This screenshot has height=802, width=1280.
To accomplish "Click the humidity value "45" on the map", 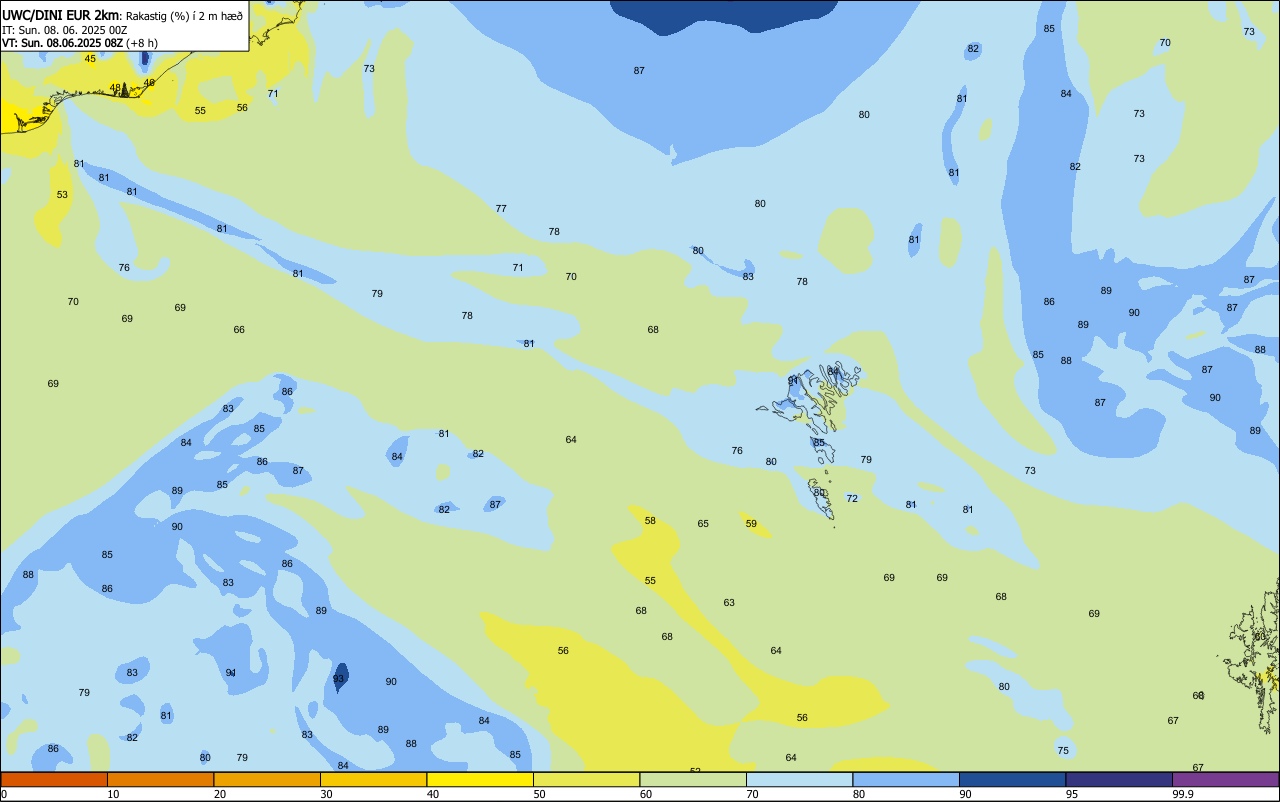I will [90, 59].
